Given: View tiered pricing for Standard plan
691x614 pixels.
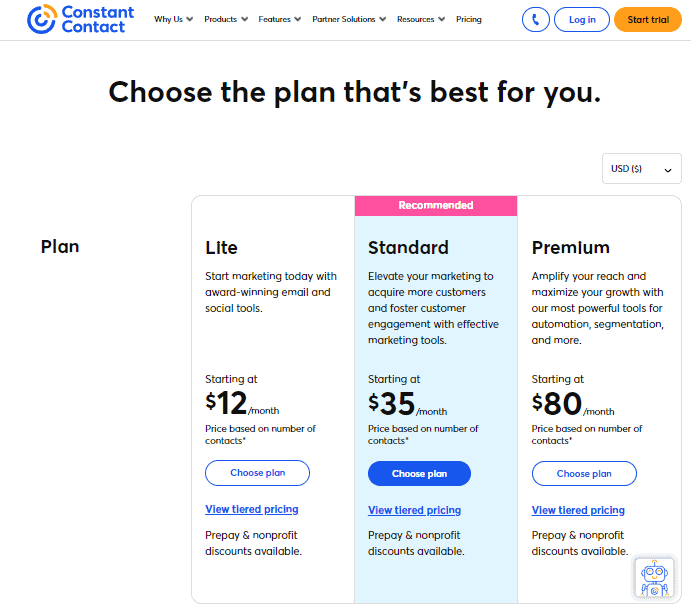Looking at the screenshot, I should click(414, 510).
